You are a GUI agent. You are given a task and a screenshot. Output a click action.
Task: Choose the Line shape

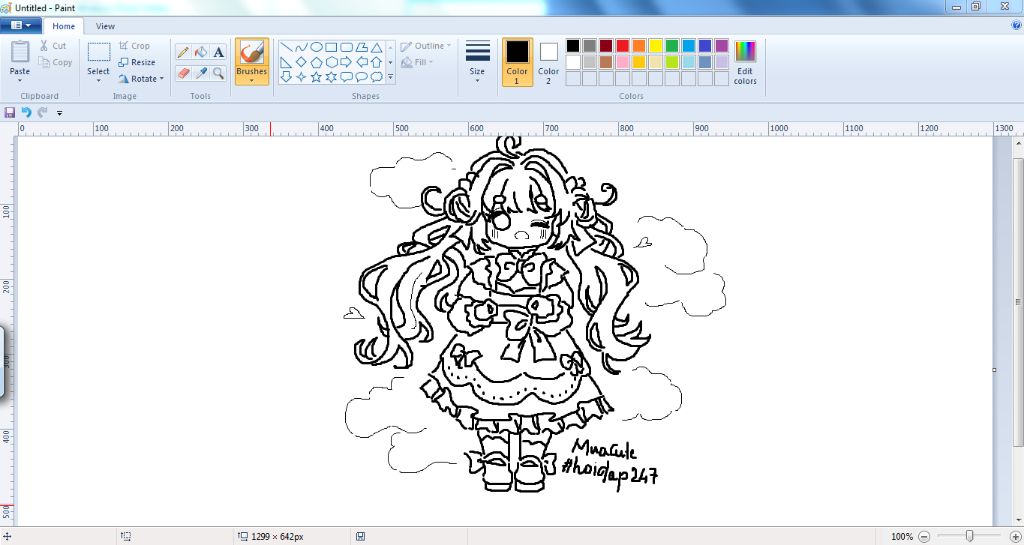[x=286, y=48]
